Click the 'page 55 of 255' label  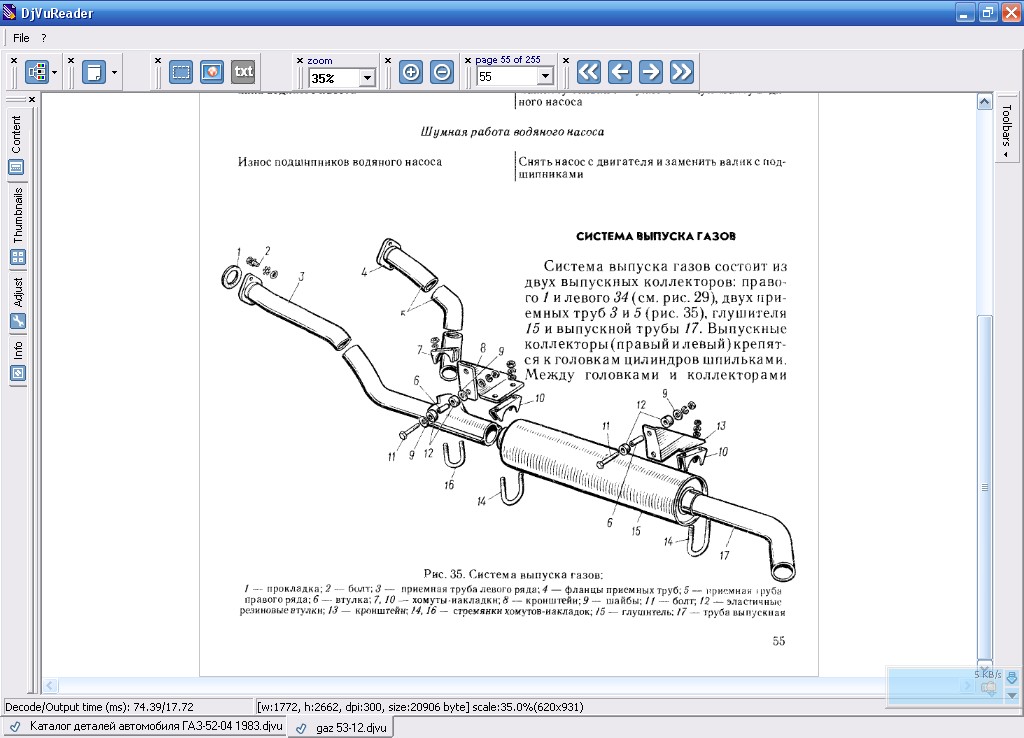(x=507, y=59)
